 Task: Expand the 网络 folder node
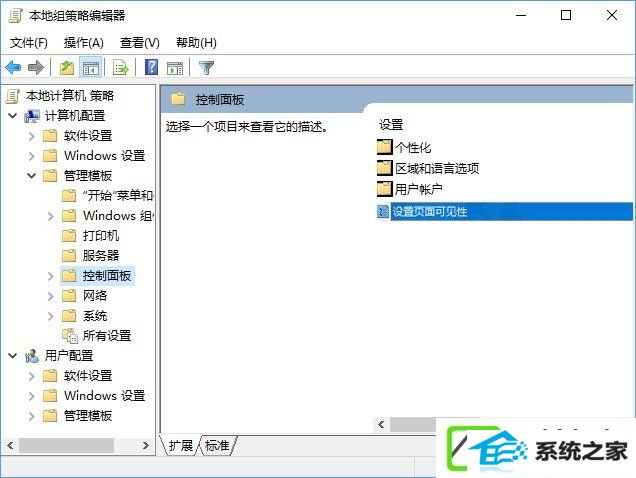(x=51, y=296)
